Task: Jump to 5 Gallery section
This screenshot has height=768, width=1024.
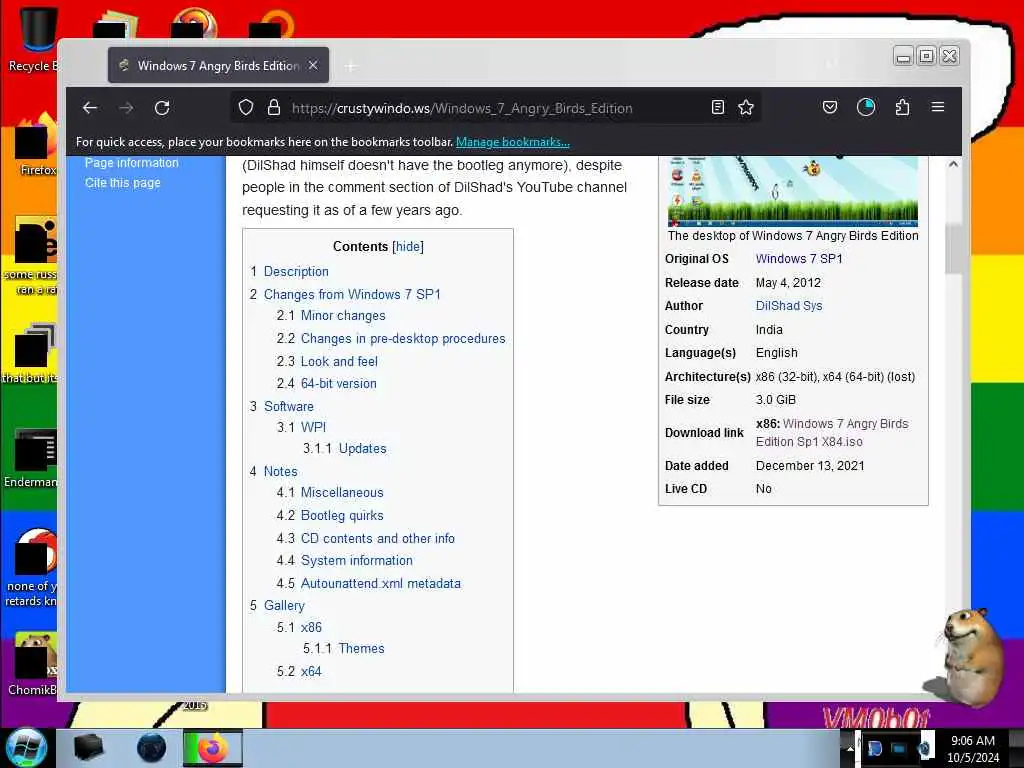Action: pyautogui.click(x=284, y=606)
